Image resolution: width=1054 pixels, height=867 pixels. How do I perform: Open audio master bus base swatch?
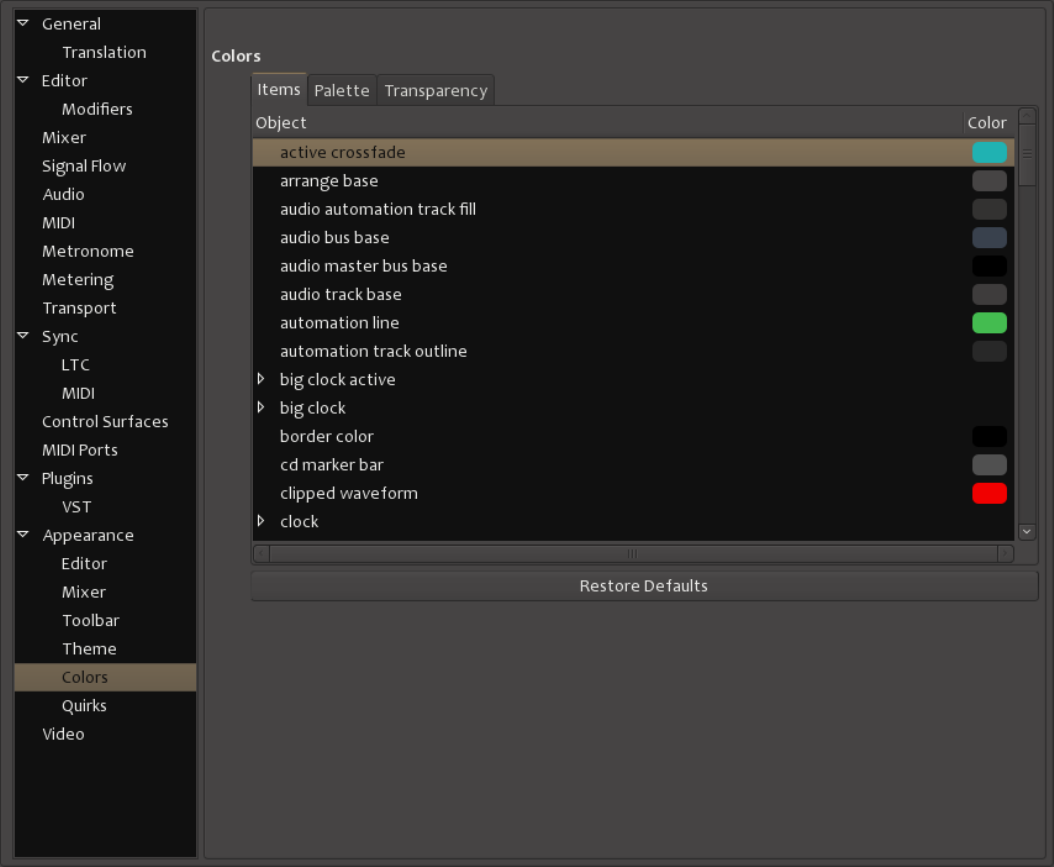pos(989,266)
